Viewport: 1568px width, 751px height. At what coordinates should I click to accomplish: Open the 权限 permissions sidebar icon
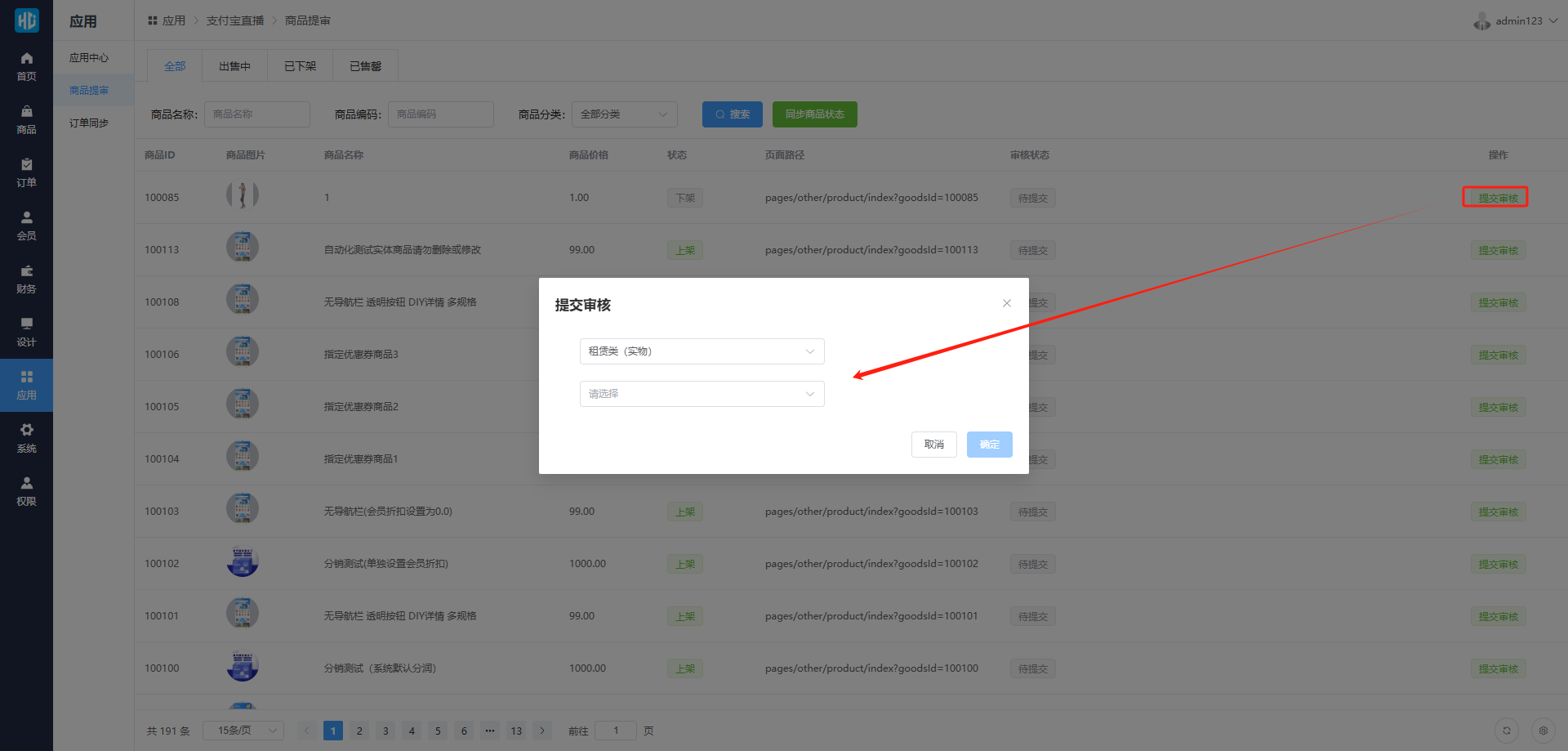[26, 491]
